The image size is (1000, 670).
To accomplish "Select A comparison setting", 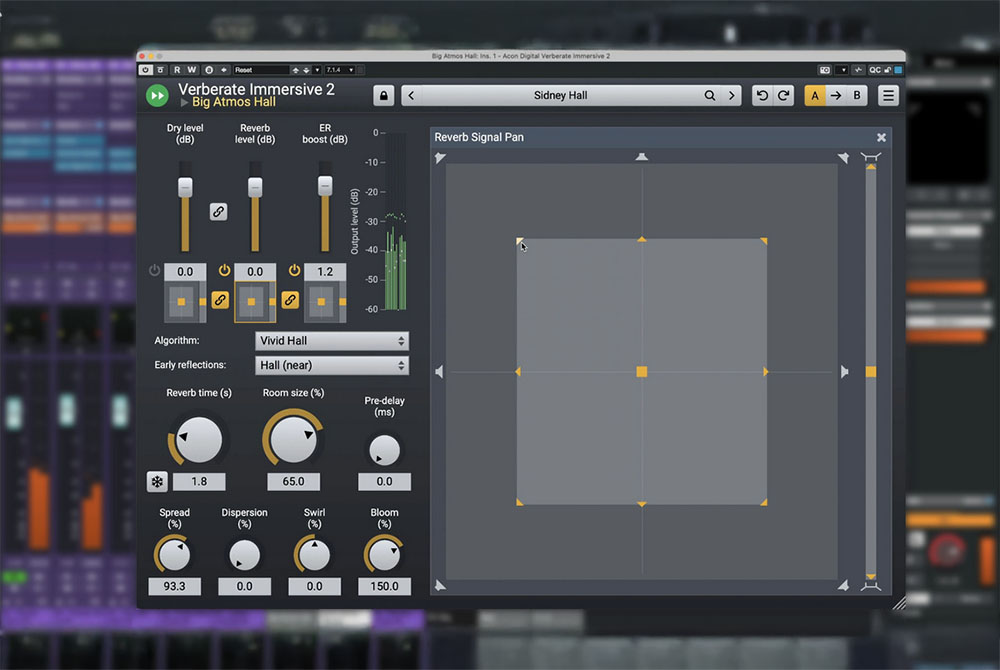I will (814, 96).
